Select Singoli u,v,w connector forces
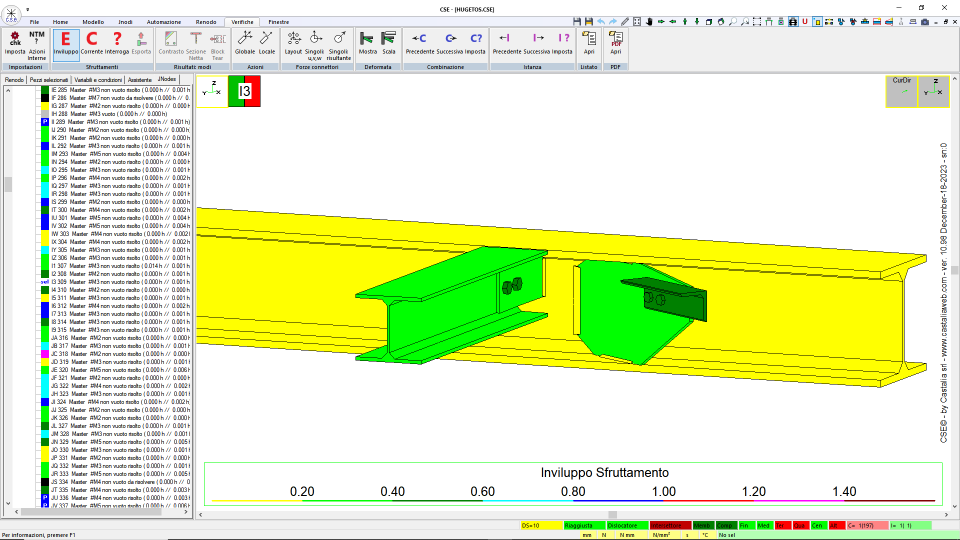Viewport: 960px width, 540px height. coord(315,45)
